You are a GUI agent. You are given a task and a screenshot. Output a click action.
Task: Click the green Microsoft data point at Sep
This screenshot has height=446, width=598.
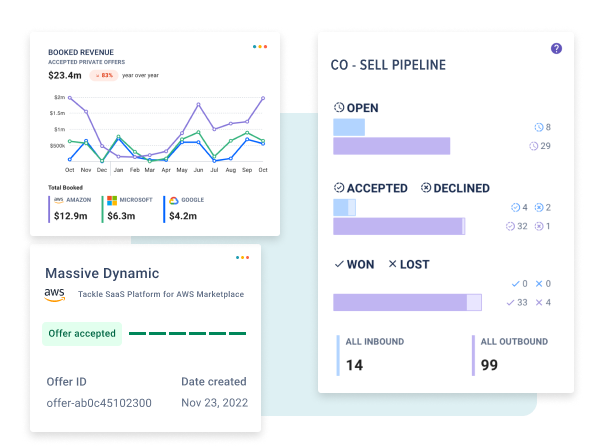click(247, 133)
